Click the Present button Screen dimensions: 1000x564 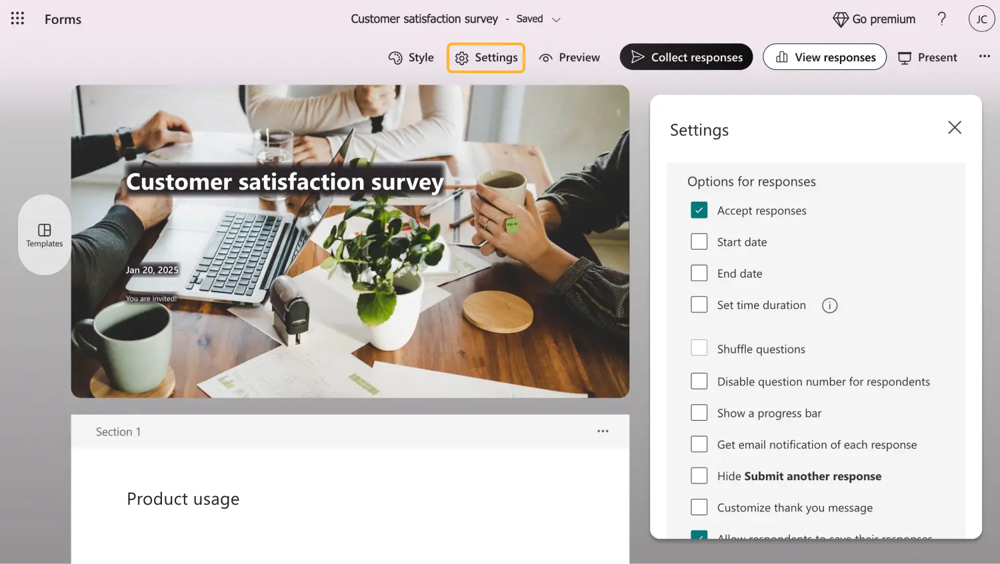tap(927, 58)
